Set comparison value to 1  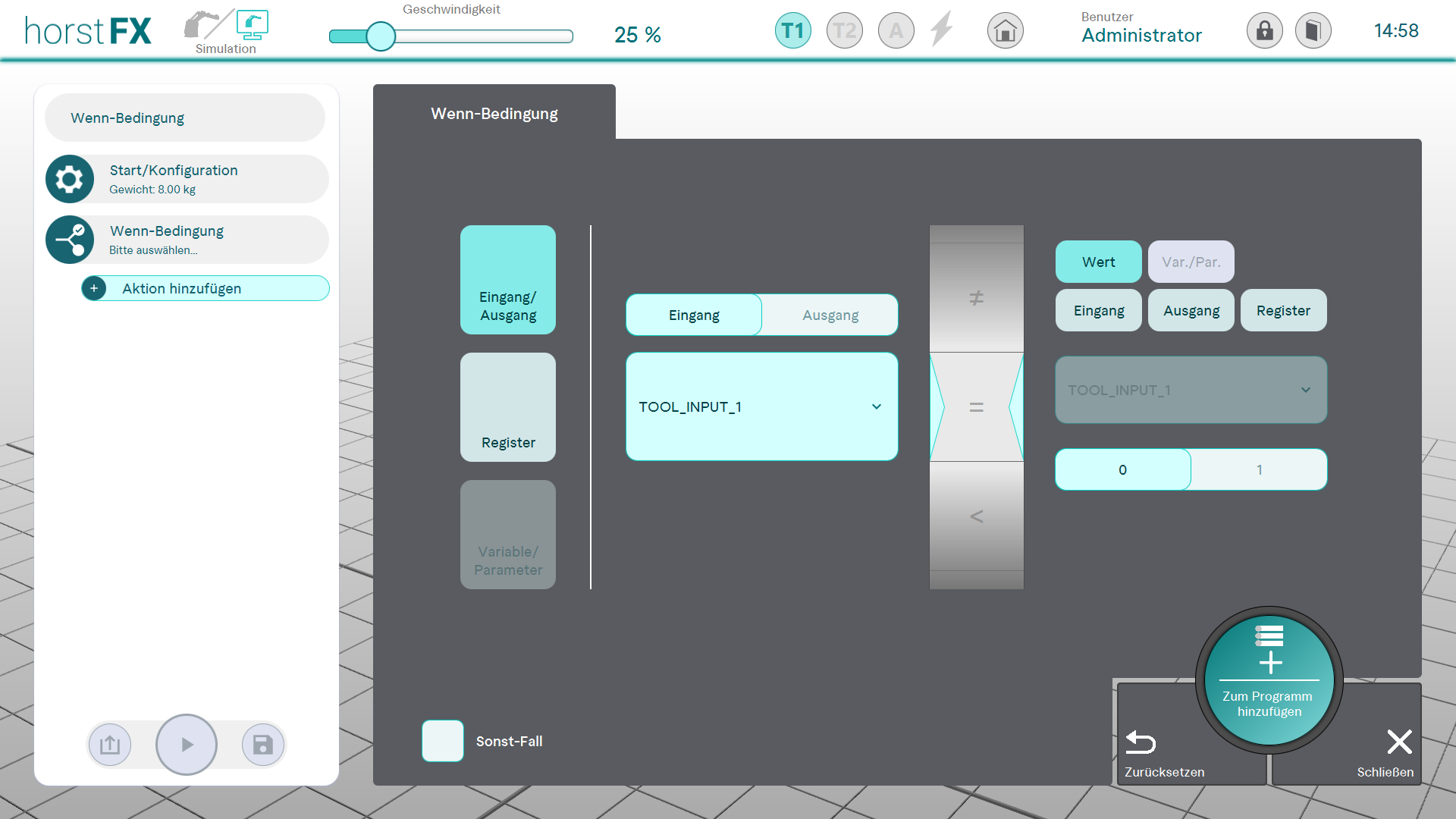pyautogui.click(x=1259, y=469)
